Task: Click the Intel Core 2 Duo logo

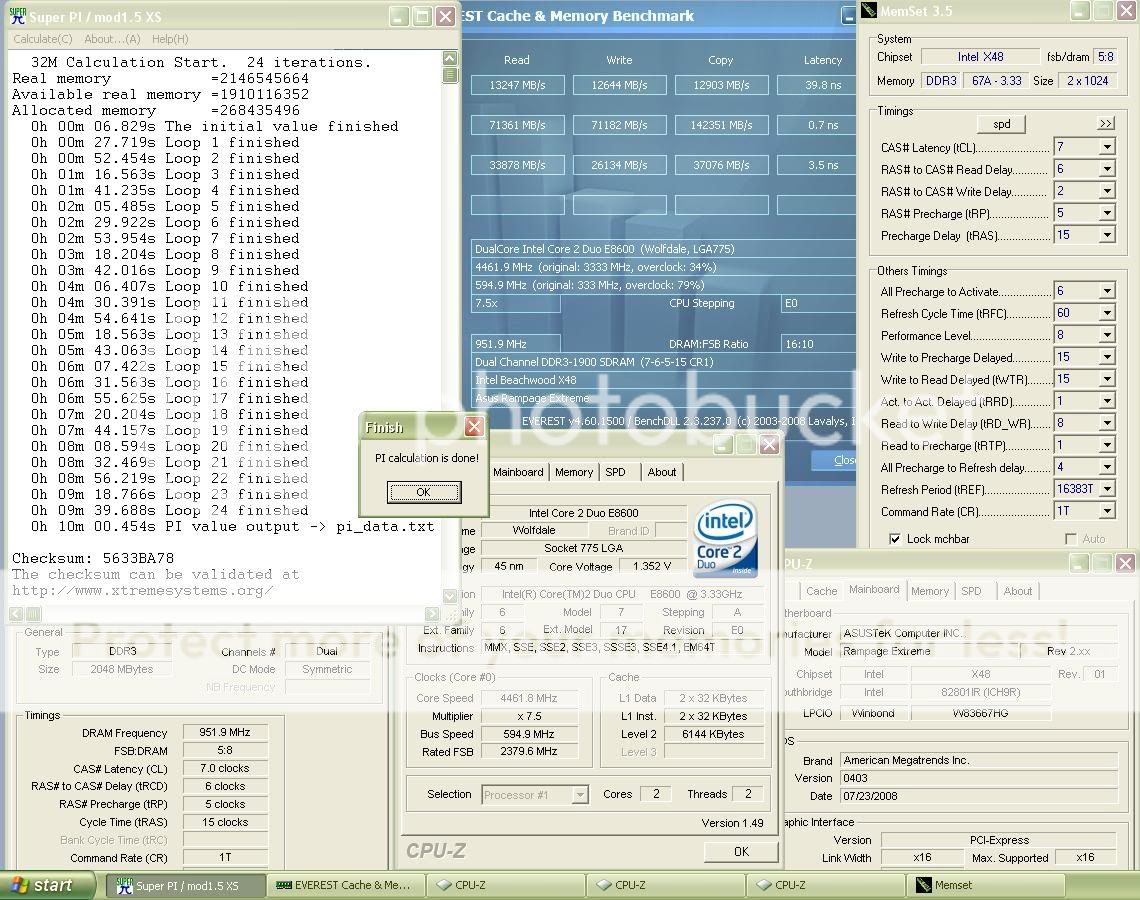Action: [726, 539]
